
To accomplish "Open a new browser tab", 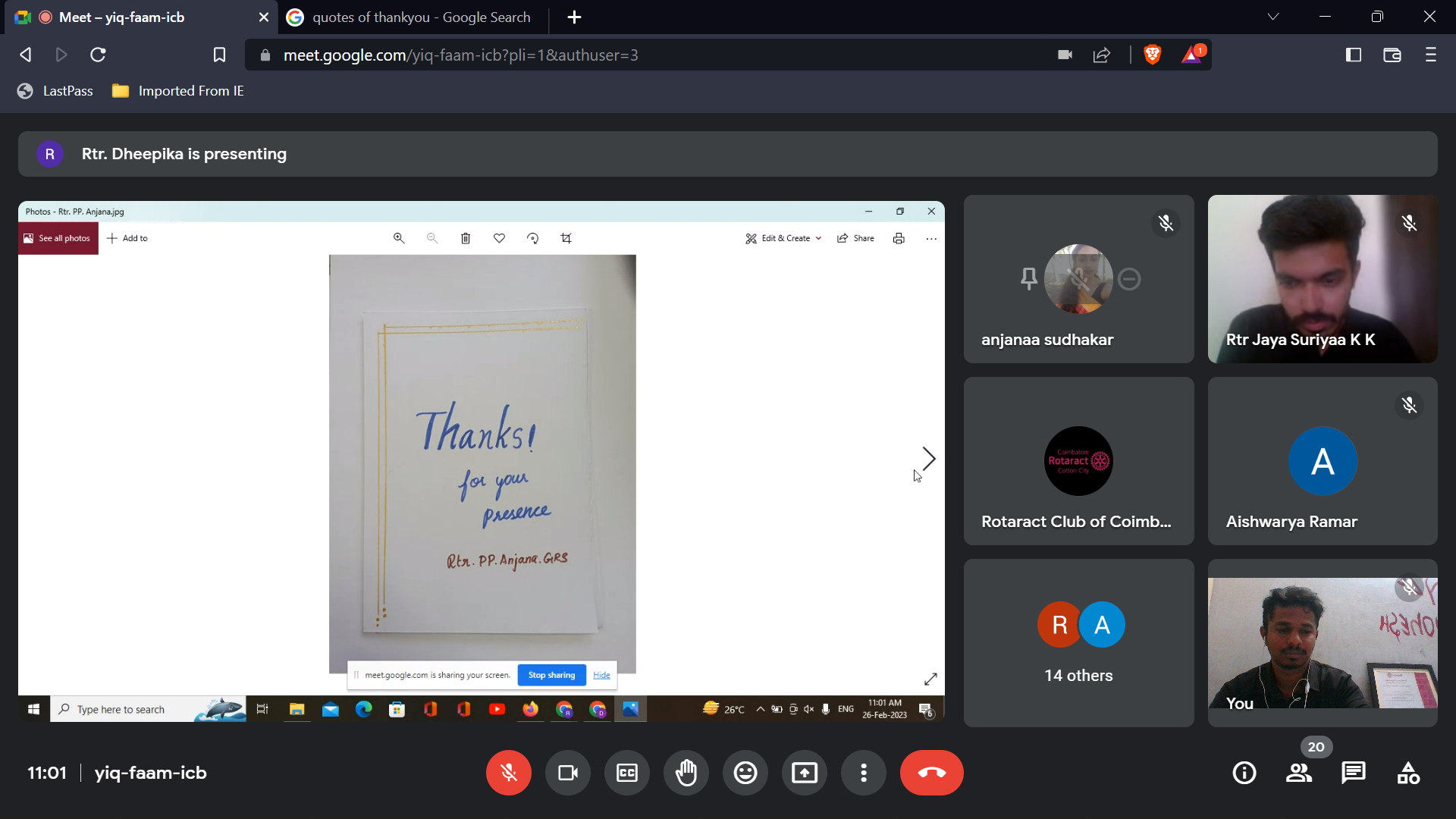I will [x=574, y=17].
